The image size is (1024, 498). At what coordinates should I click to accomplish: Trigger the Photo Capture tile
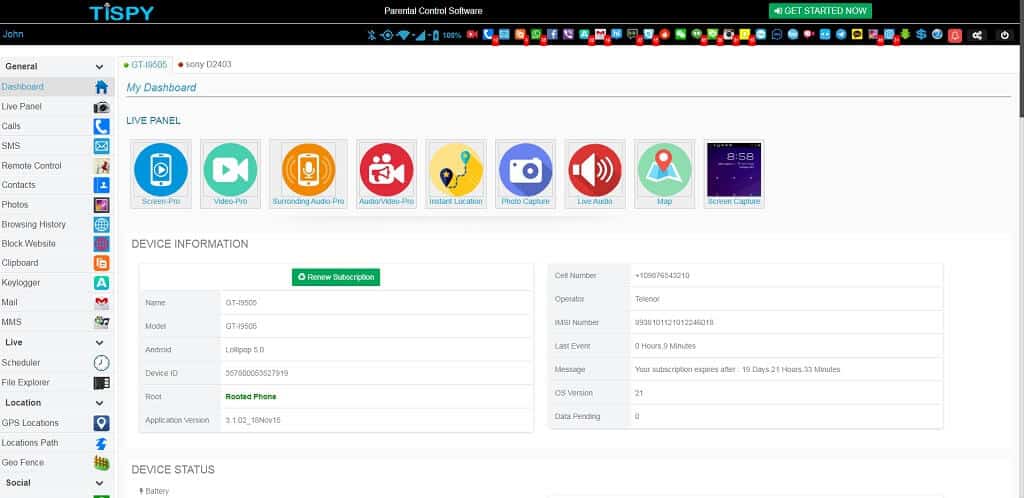pos(526,174)
